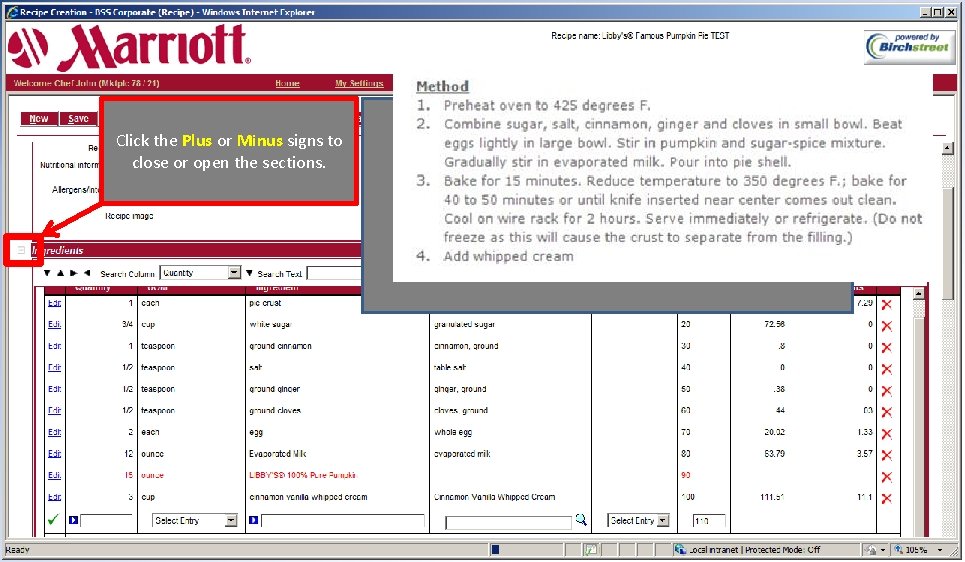
Task: Open the My Settings link
Action: click(359, 83)
